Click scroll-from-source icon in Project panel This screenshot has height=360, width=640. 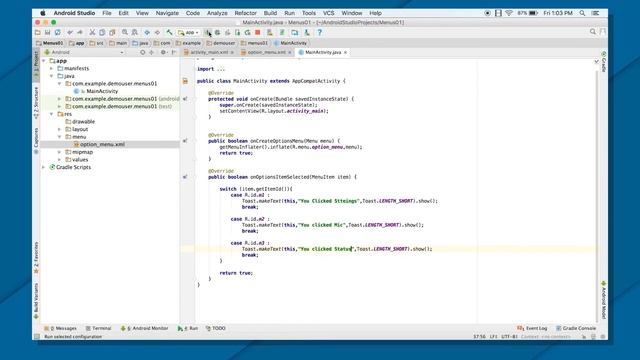point(142,52)
